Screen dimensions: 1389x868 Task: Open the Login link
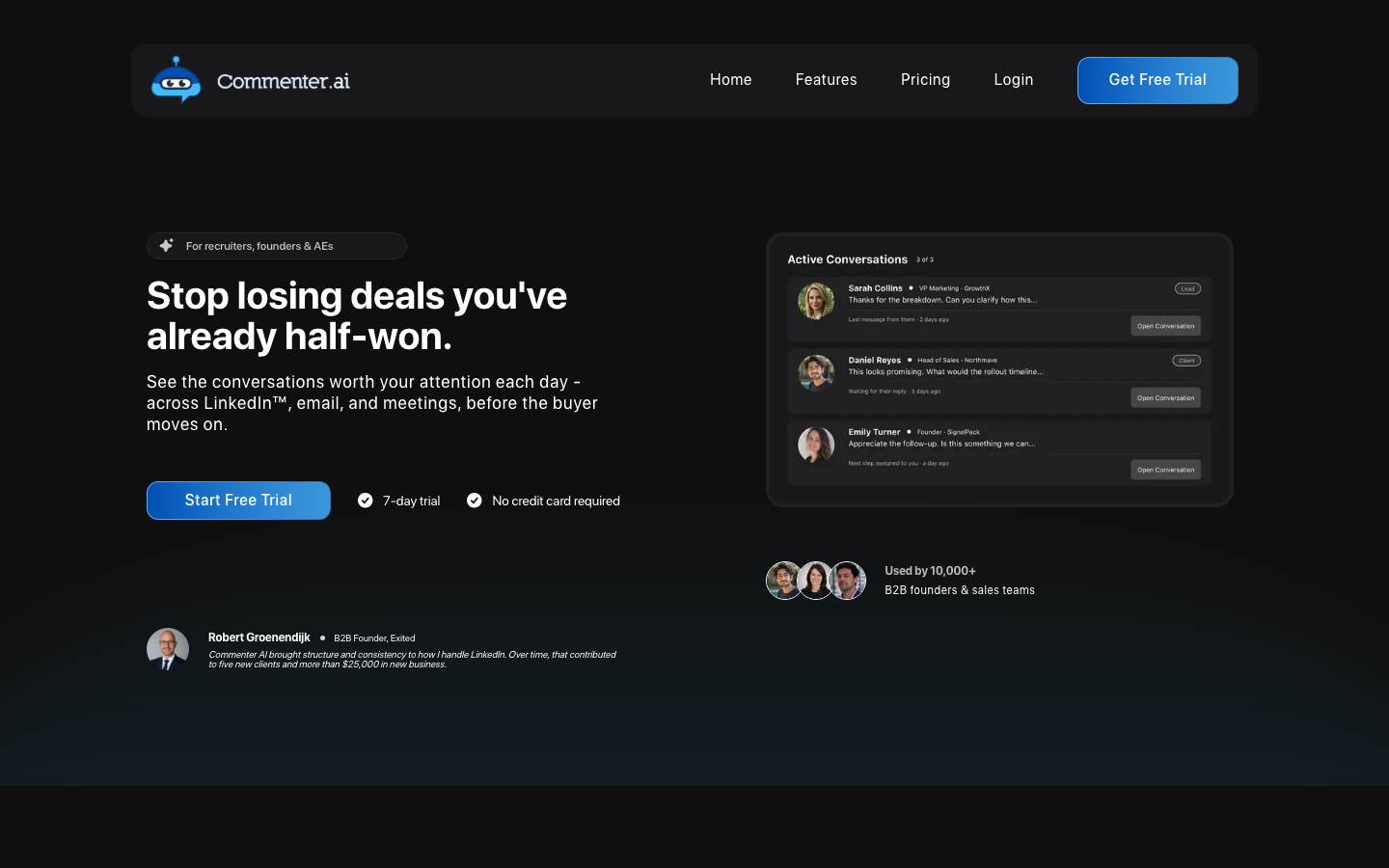coord(1013,80)
